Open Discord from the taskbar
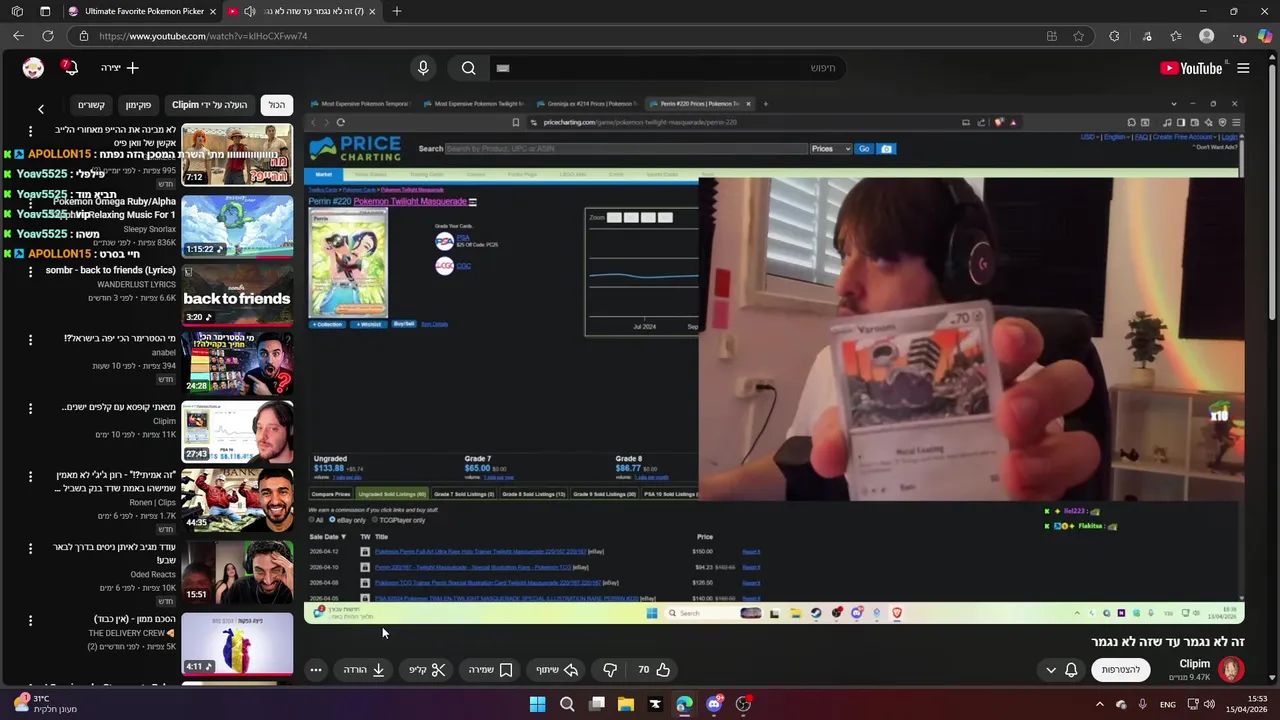1280x720 pixels. (x=714, y=704)
